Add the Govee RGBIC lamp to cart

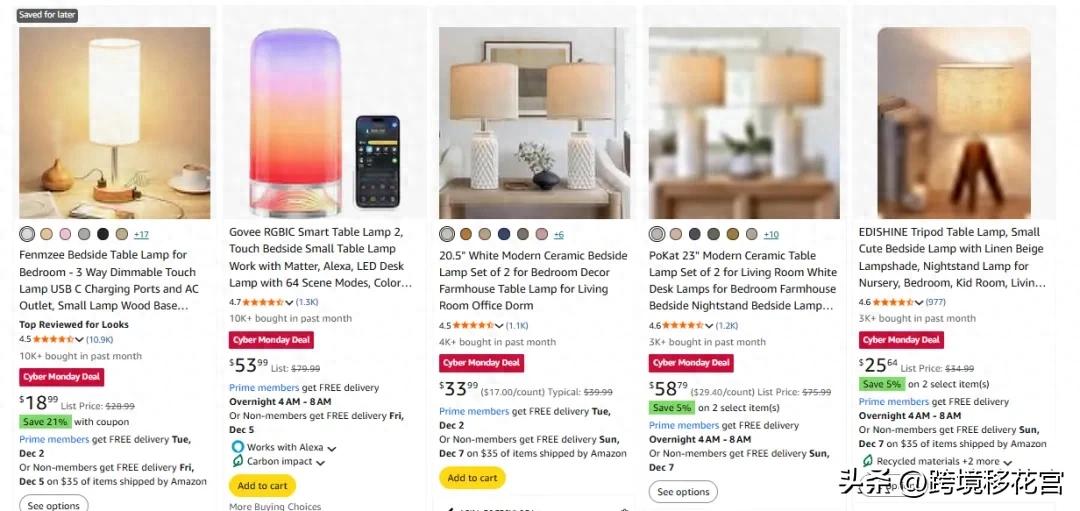(262, 486)
